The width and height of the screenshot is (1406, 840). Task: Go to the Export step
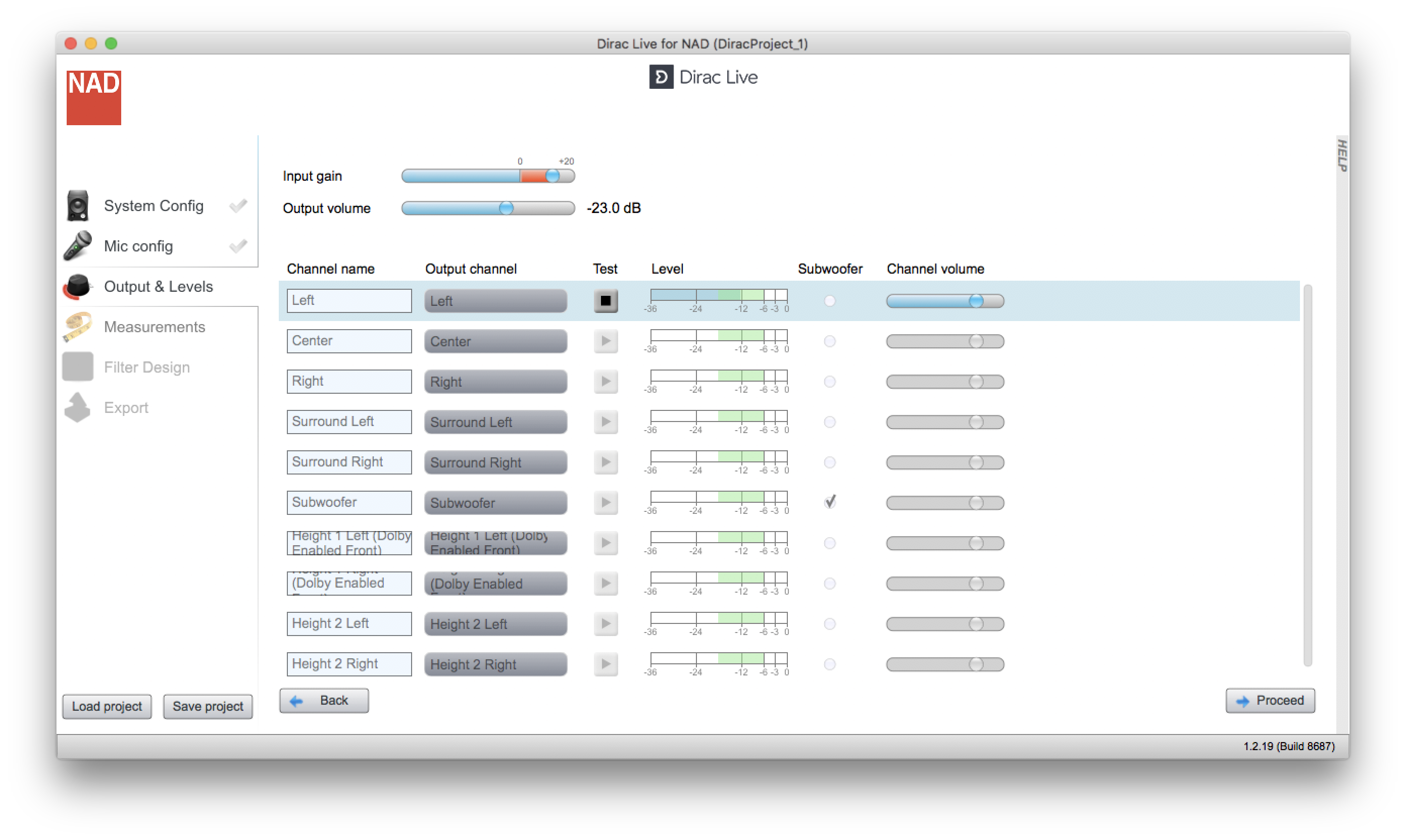(126, 407)
